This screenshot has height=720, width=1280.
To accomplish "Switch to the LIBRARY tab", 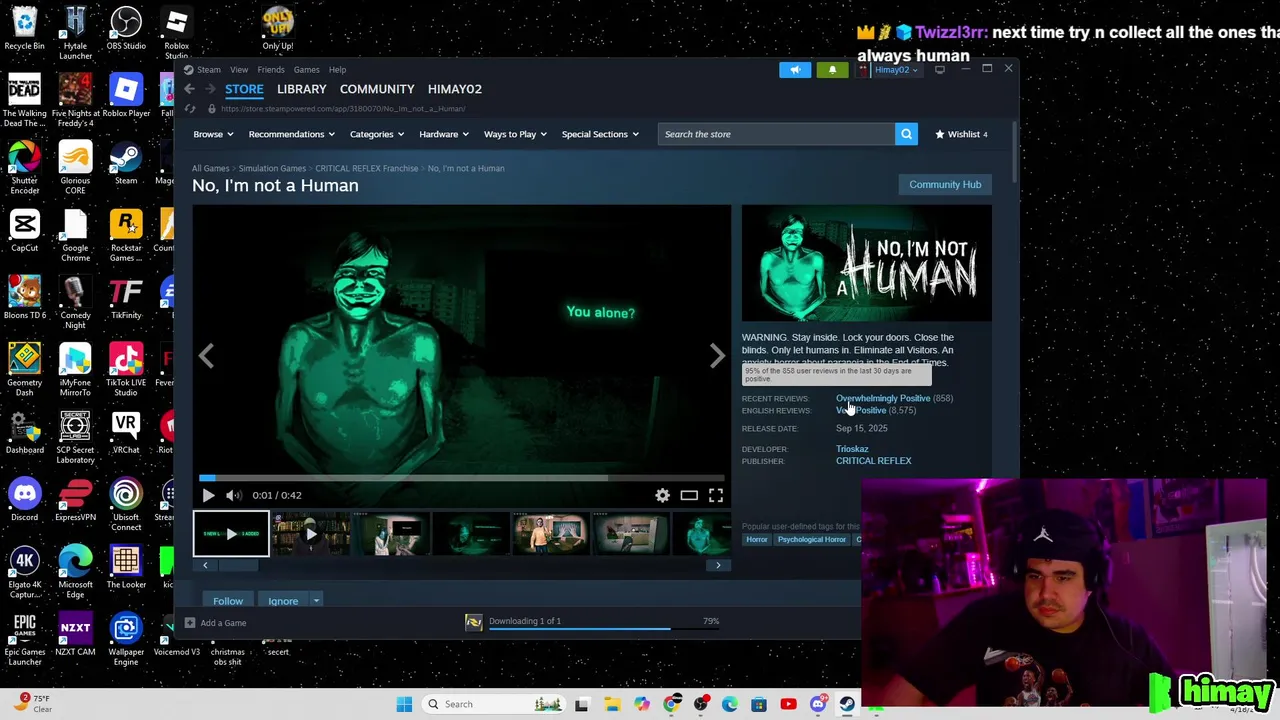I will point(302,89).
